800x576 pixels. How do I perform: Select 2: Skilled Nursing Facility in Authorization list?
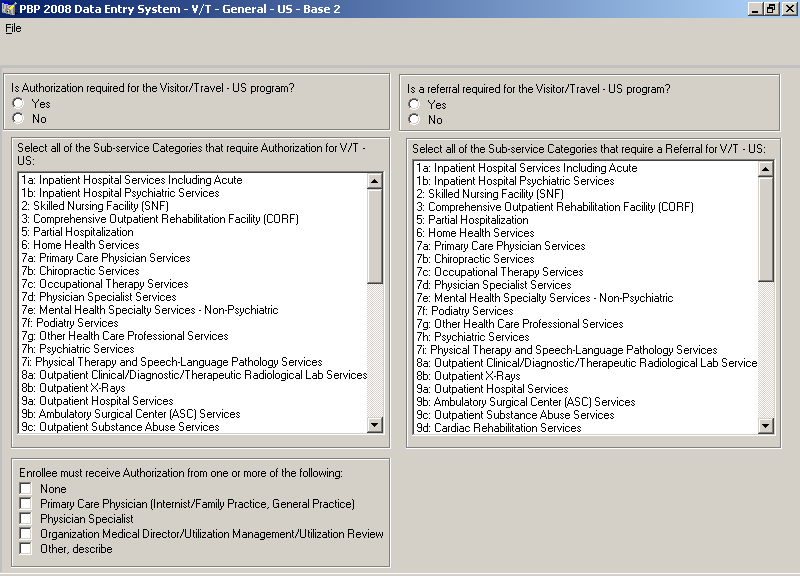193,206
